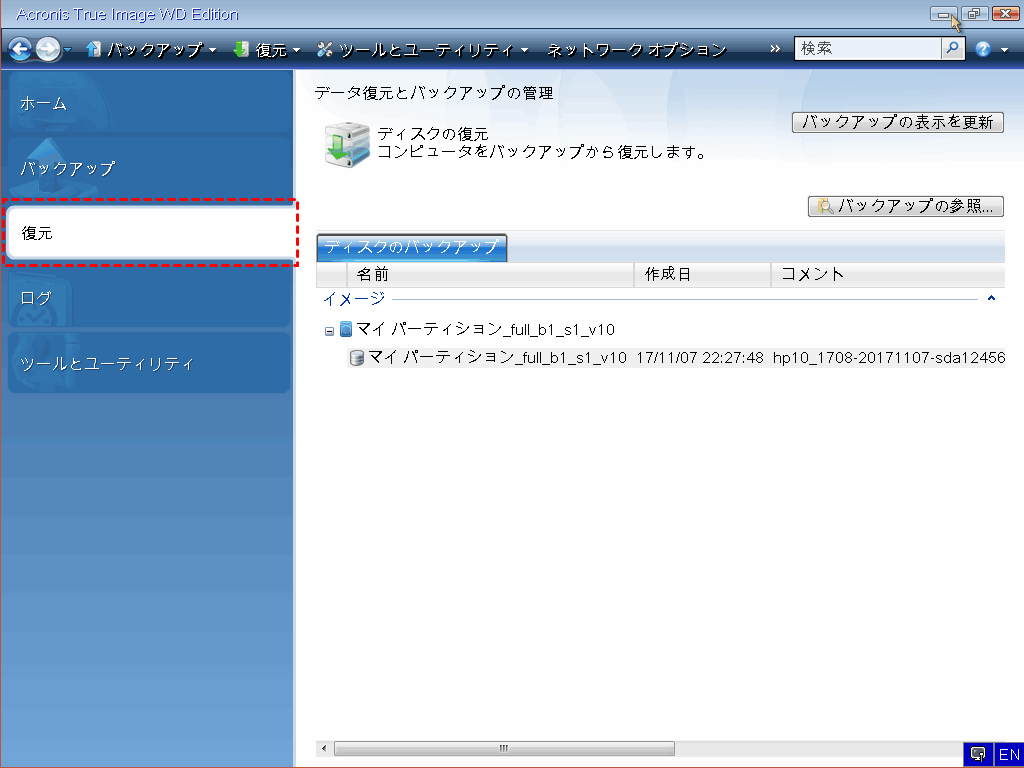The height and width of the screenshot is (768, 1024).
Task: Click the horizontal scrollbar thumb
Action: 504,748
